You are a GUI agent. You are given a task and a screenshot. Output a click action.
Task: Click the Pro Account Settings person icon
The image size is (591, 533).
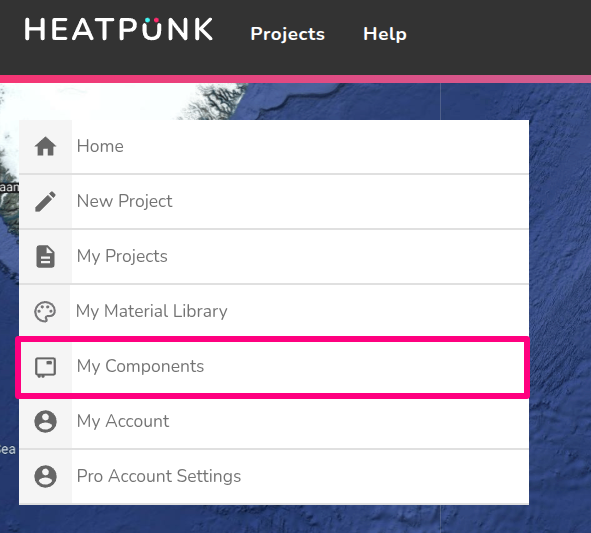click(x=46, y=476)
